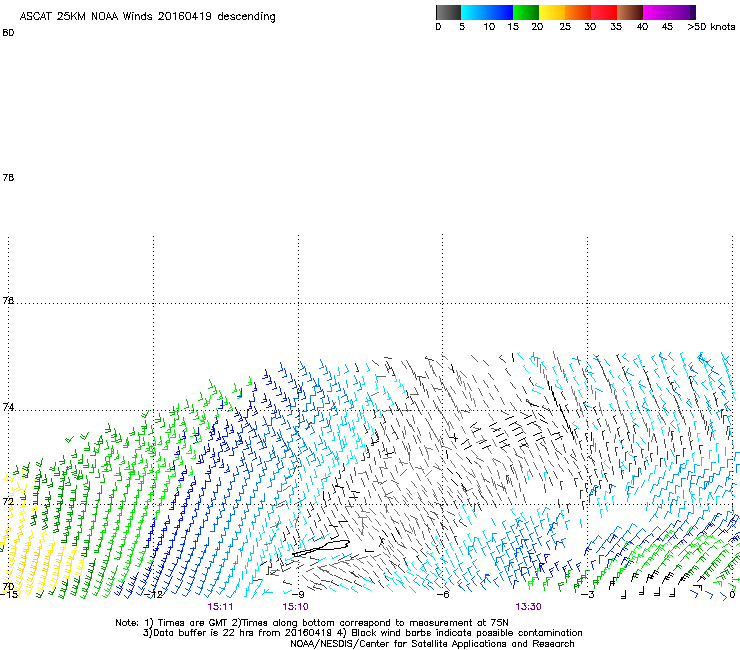The width and height of the screenshot is (740, 650).
Task: Click the "-3" longitude axis label
Action: pyautogui.click(x=588, y=595)
